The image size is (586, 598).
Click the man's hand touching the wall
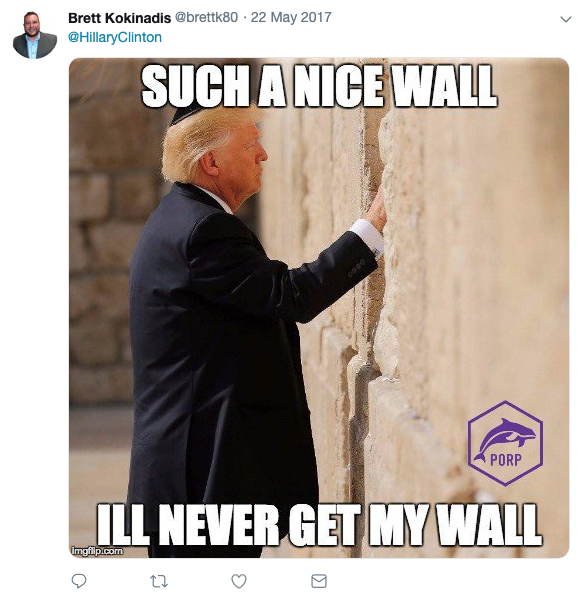(377, 210)
